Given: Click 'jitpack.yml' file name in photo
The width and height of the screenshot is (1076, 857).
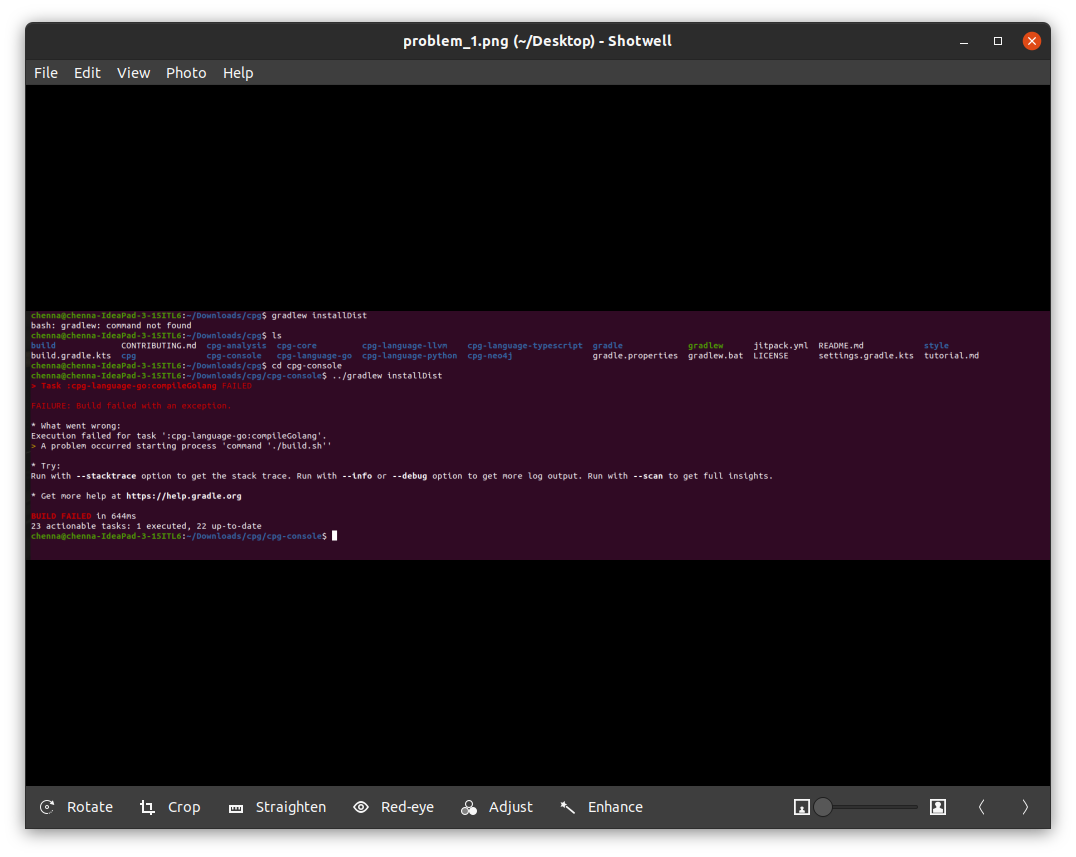Looking at the screenshot, I should [780, 346].
